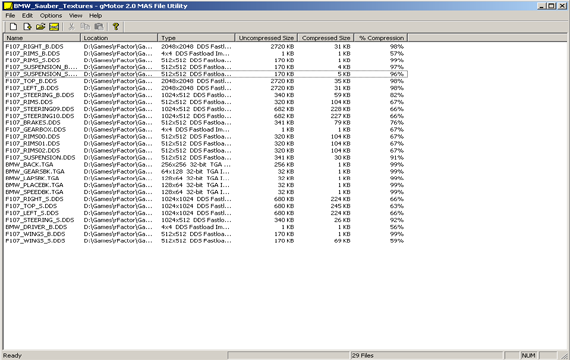Click the page-with-arrow toolbar icon
The width and height of the screenshot is (570, 360).
[27, 27]
